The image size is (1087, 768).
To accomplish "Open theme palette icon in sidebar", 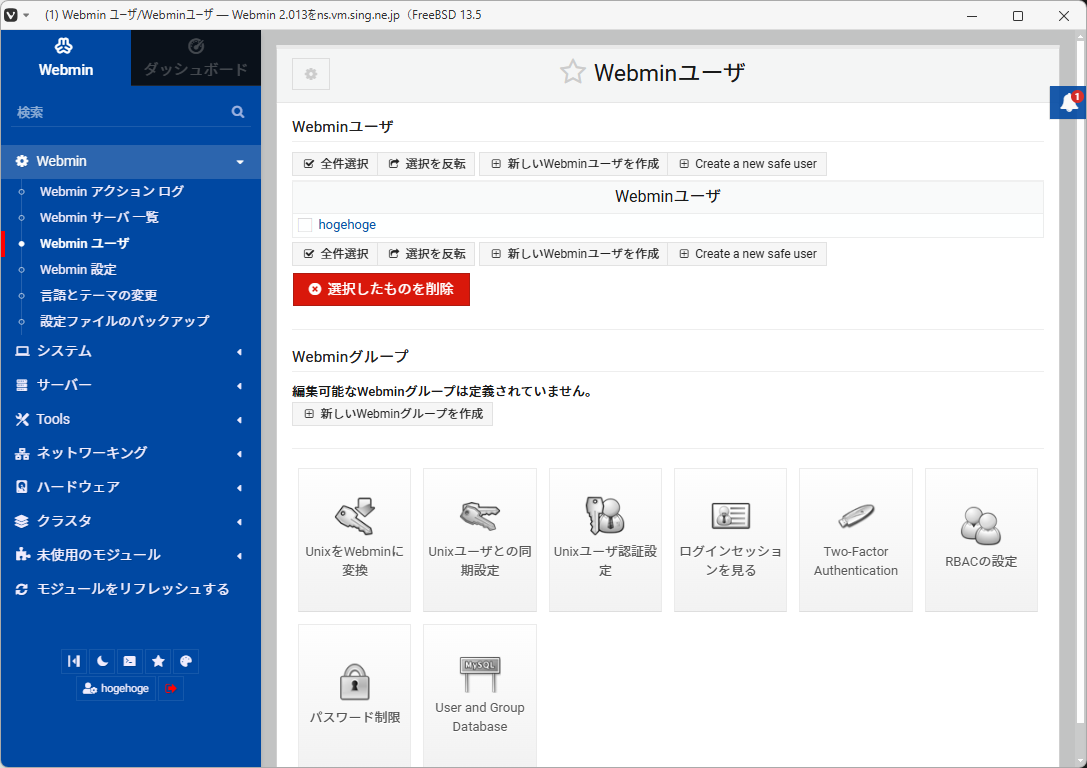I will pyautogui.click(x=186, y=661).
